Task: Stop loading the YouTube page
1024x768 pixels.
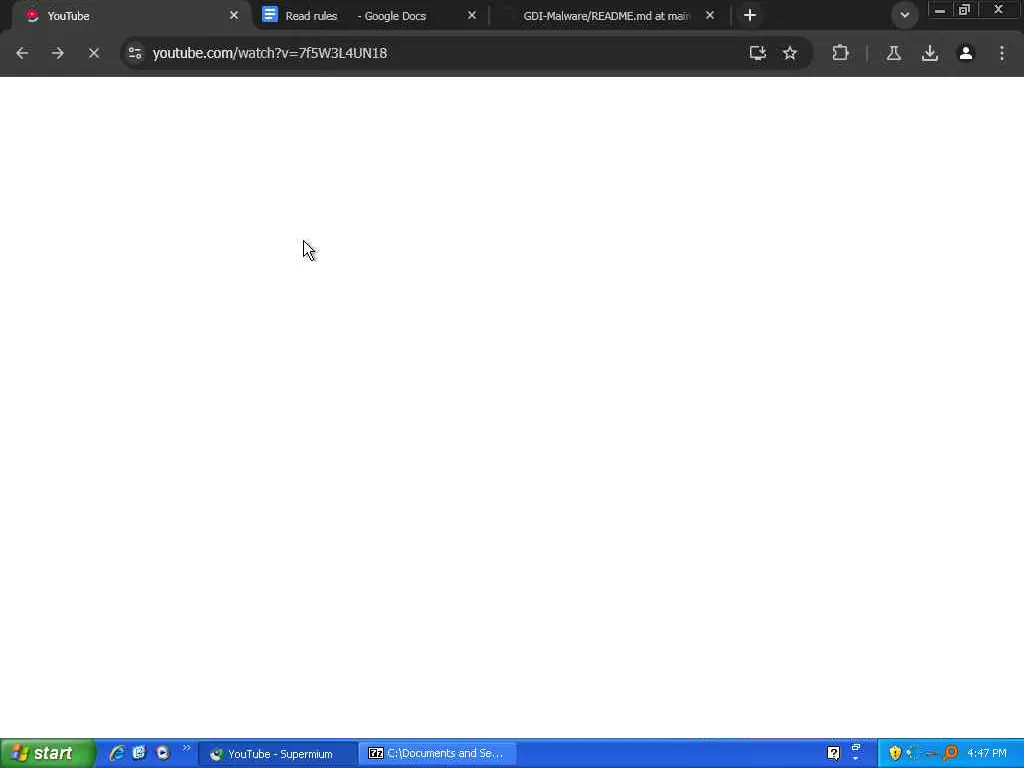Action: 93,53
